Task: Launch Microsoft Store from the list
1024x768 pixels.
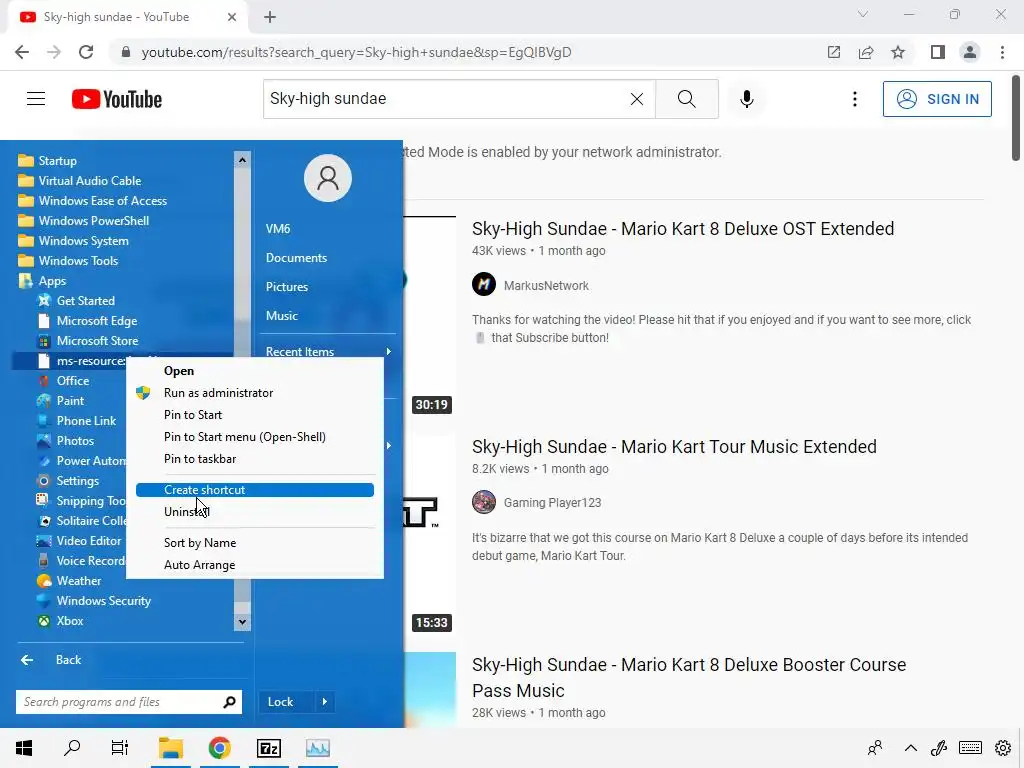Action: pos(97,341)
